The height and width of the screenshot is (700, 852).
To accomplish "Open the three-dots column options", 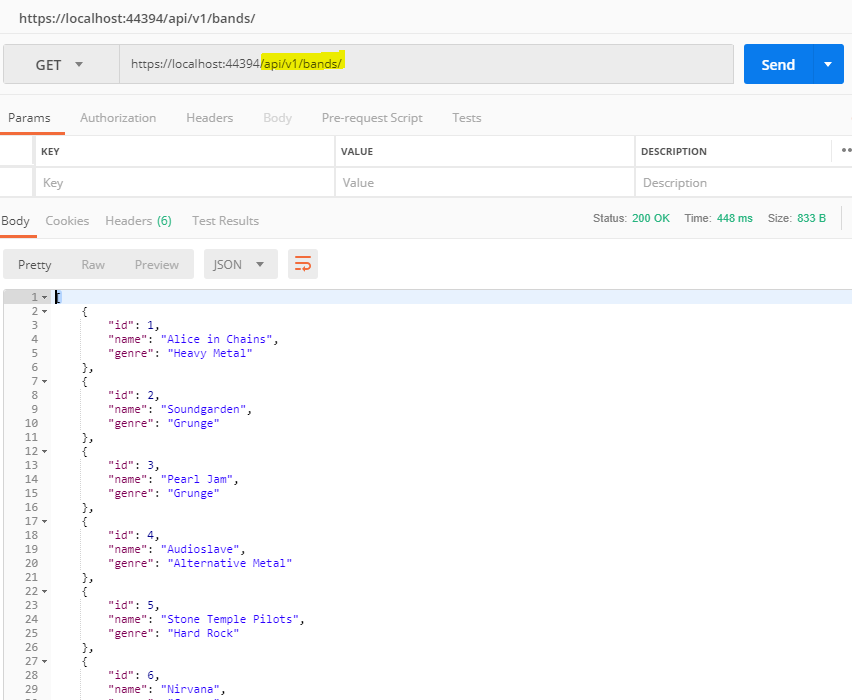I will coord(846,151).
